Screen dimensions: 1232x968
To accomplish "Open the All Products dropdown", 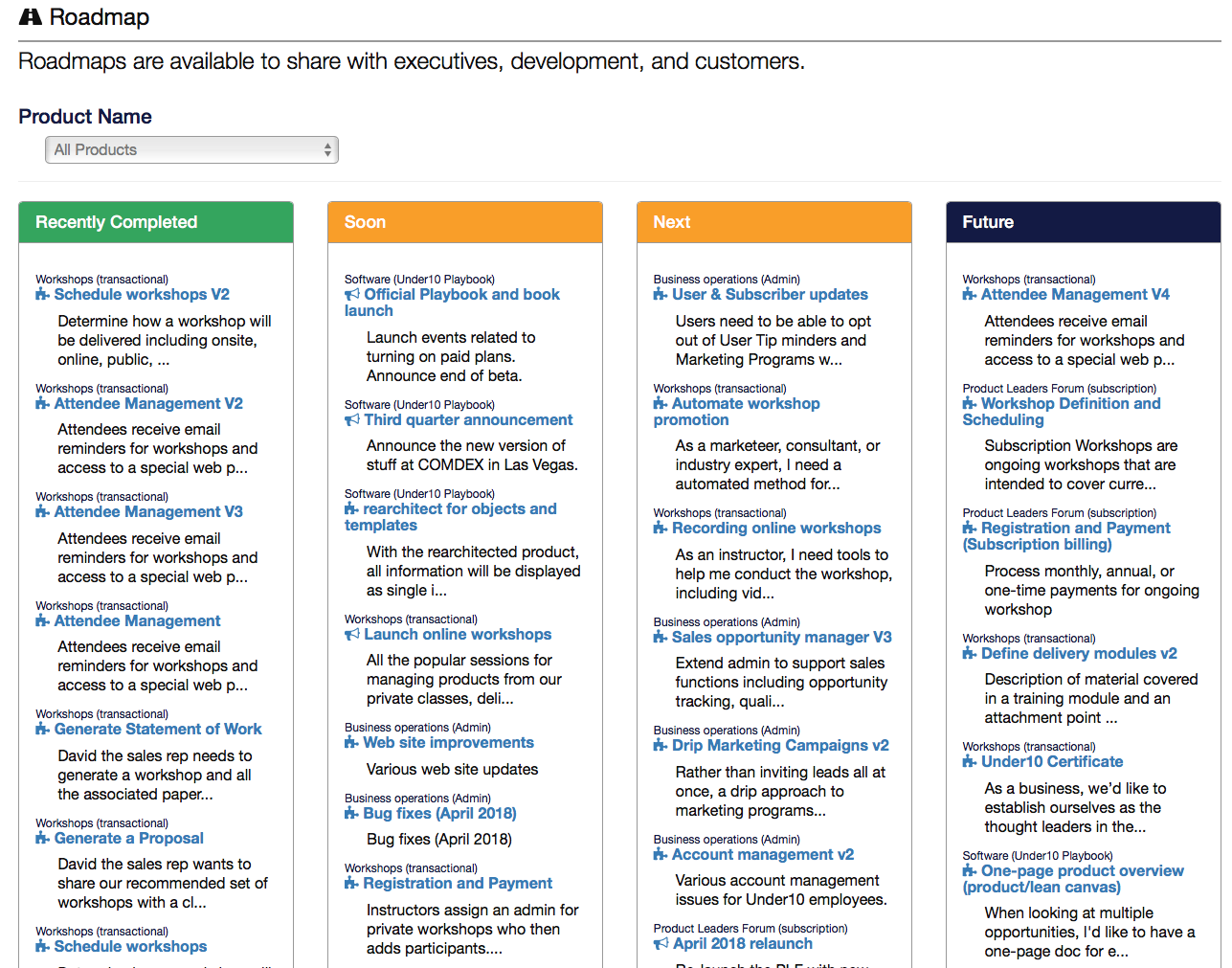I will pyautogui.click(x=191, y=150).
